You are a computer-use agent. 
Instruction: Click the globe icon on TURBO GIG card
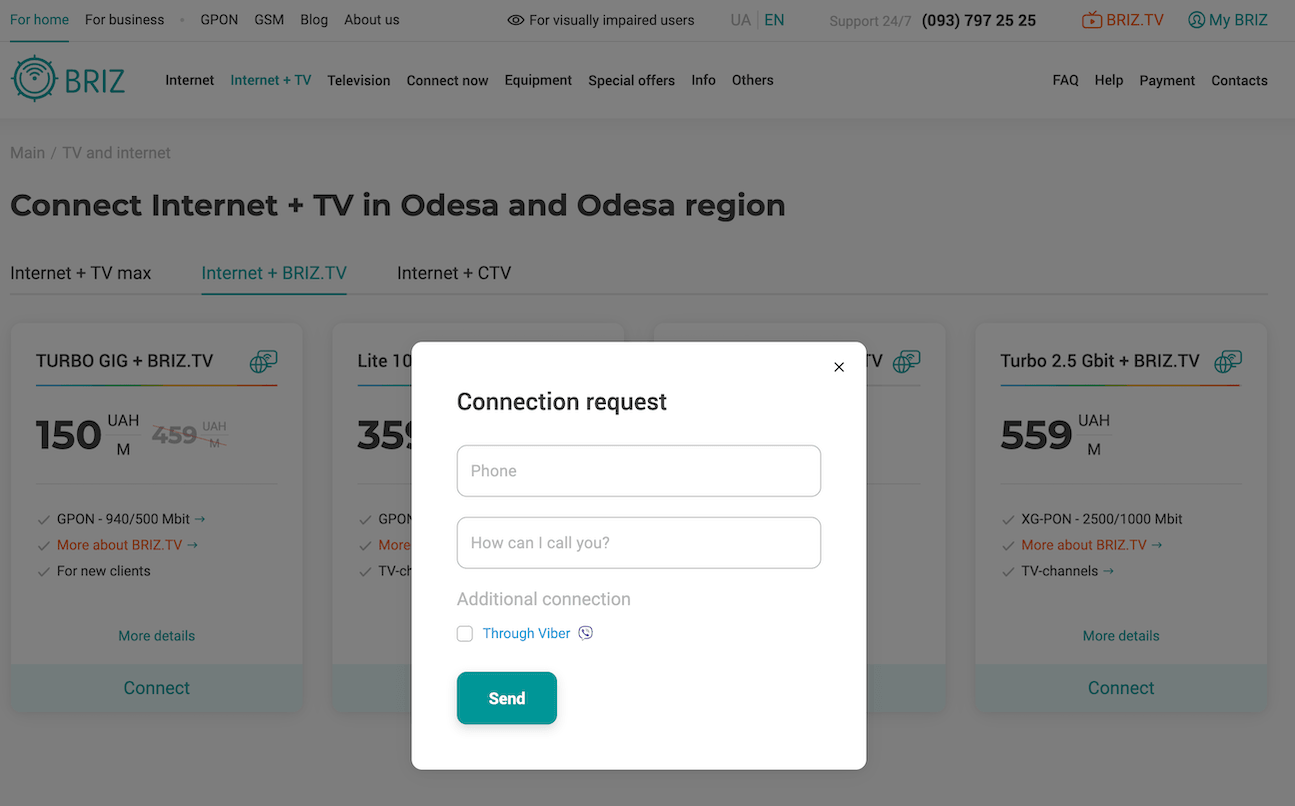pyautogui.click(x=263, y=361)
